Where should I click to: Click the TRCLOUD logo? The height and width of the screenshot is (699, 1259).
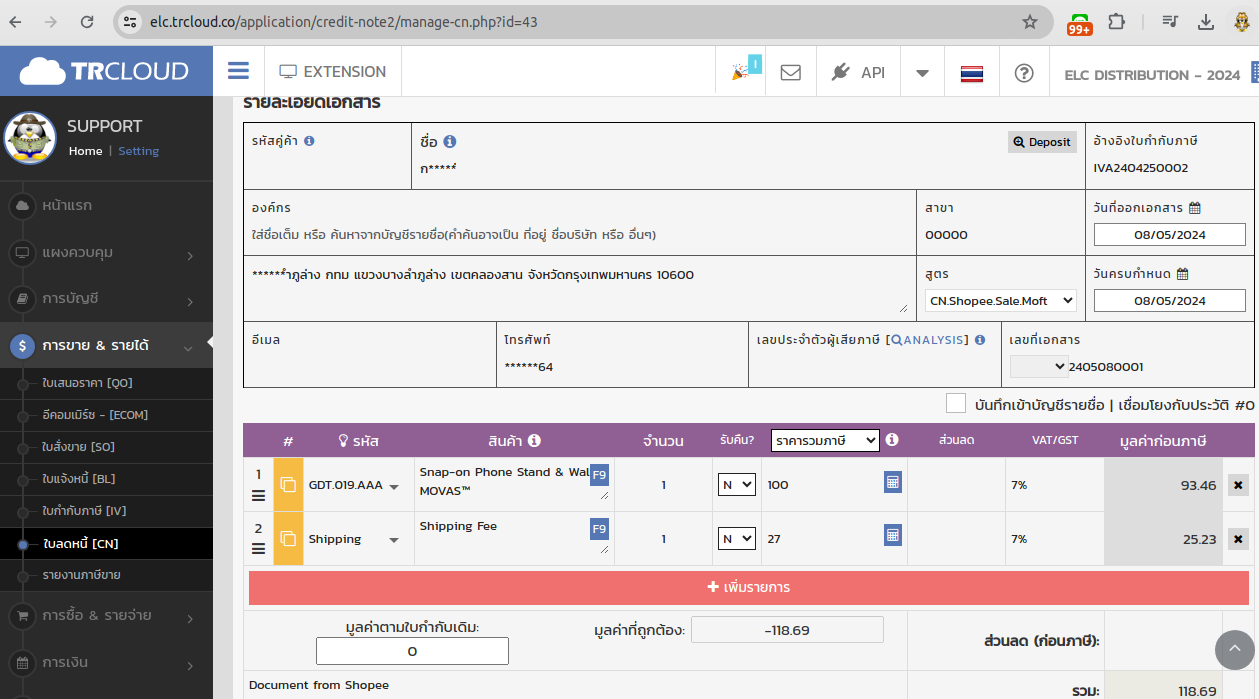105,71
